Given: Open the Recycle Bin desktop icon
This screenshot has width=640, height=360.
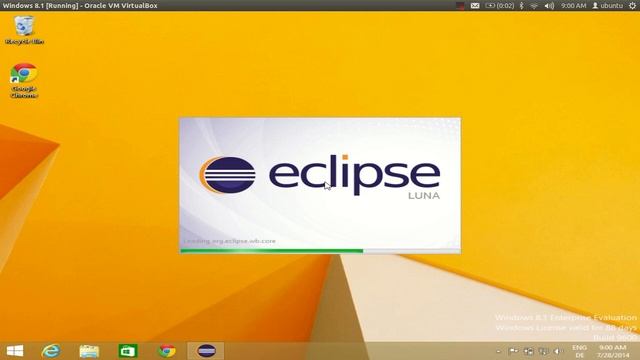Looking at the screenshot, I should tap(24, 29).
